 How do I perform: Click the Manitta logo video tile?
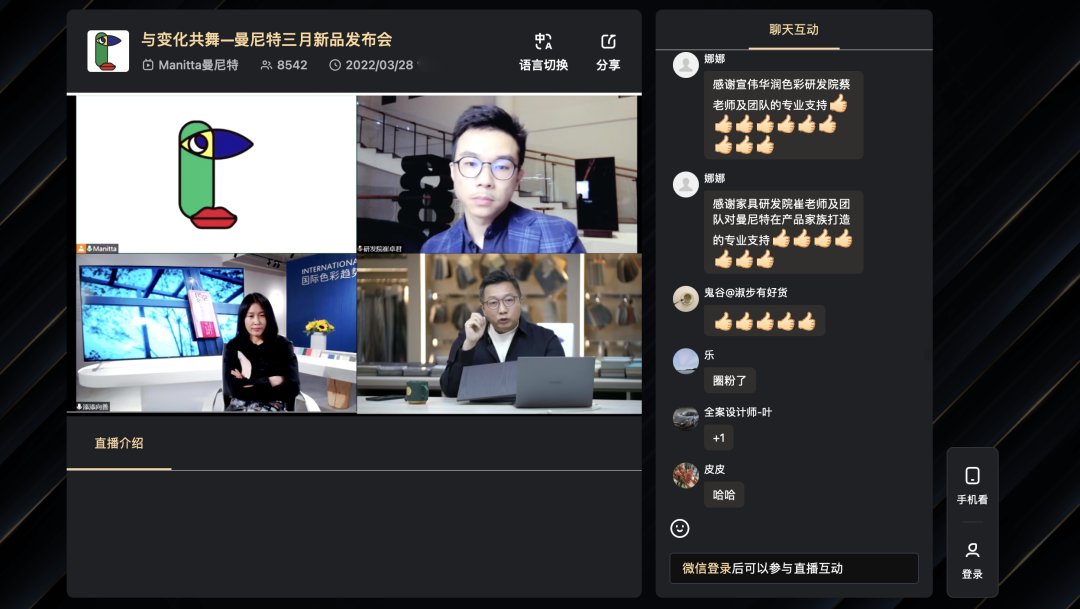pos(216,174)
